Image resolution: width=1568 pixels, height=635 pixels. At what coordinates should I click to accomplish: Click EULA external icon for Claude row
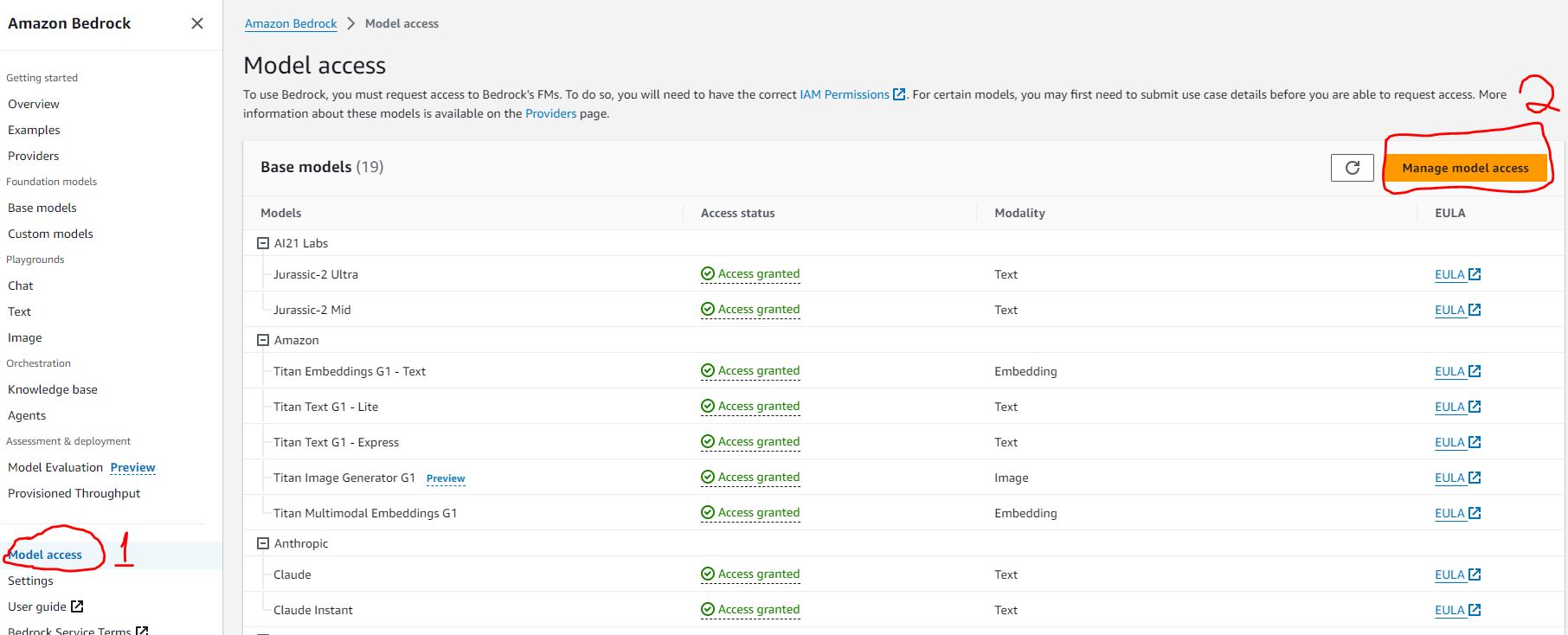(1475, 574)
